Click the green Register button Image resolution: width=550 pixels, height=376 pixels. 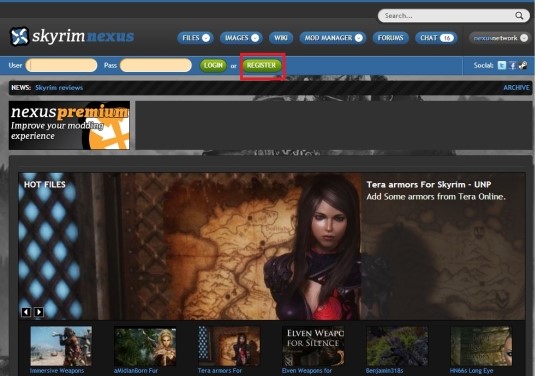pyautogui.click(x=262, y=66)
